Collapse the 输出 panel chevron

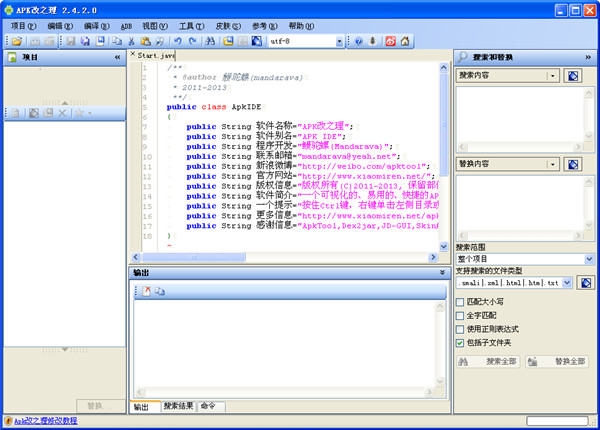(442, 272)
